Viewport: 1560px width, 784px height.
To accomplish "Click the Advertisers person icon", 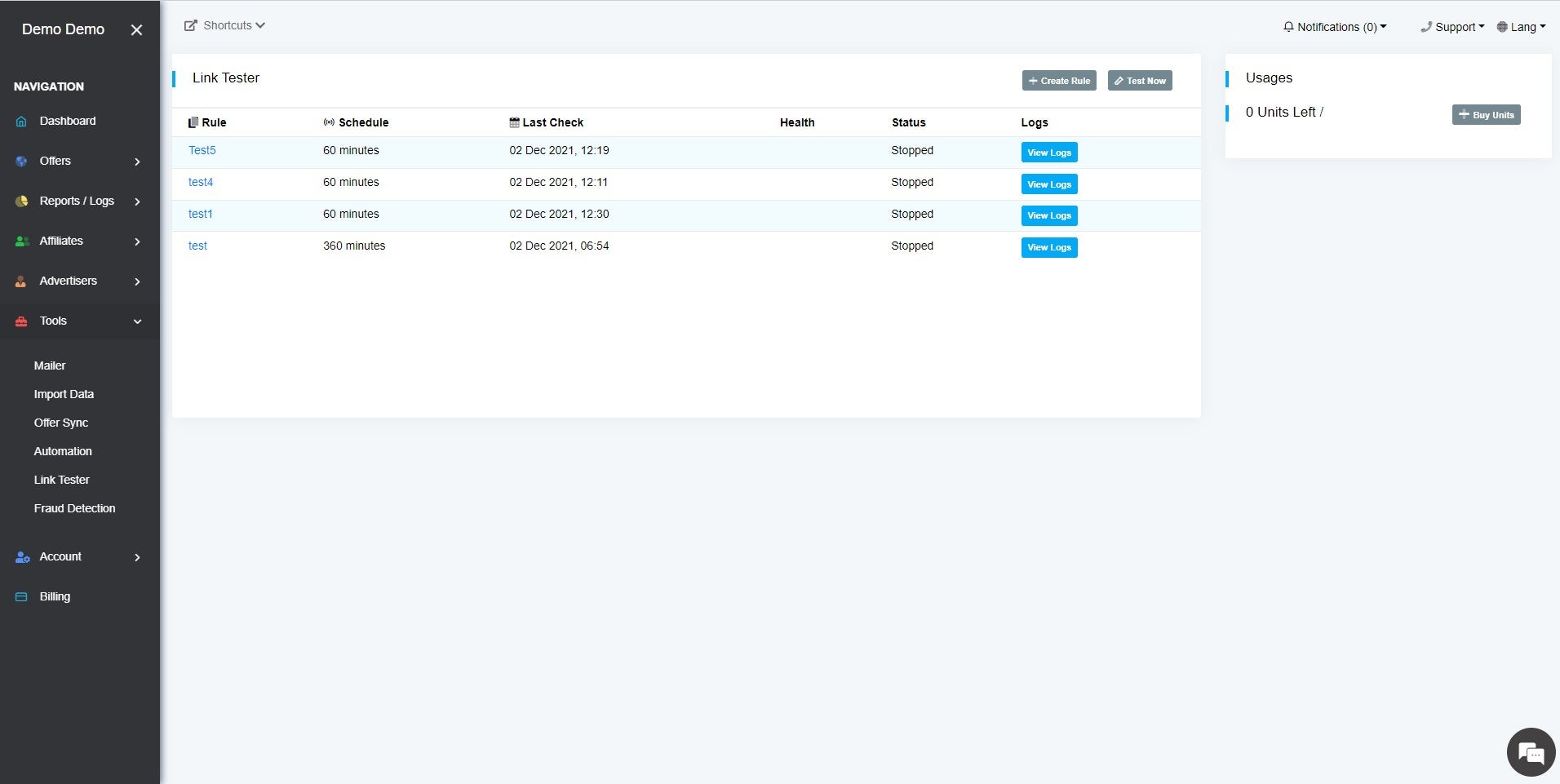I will click(21, 281).
